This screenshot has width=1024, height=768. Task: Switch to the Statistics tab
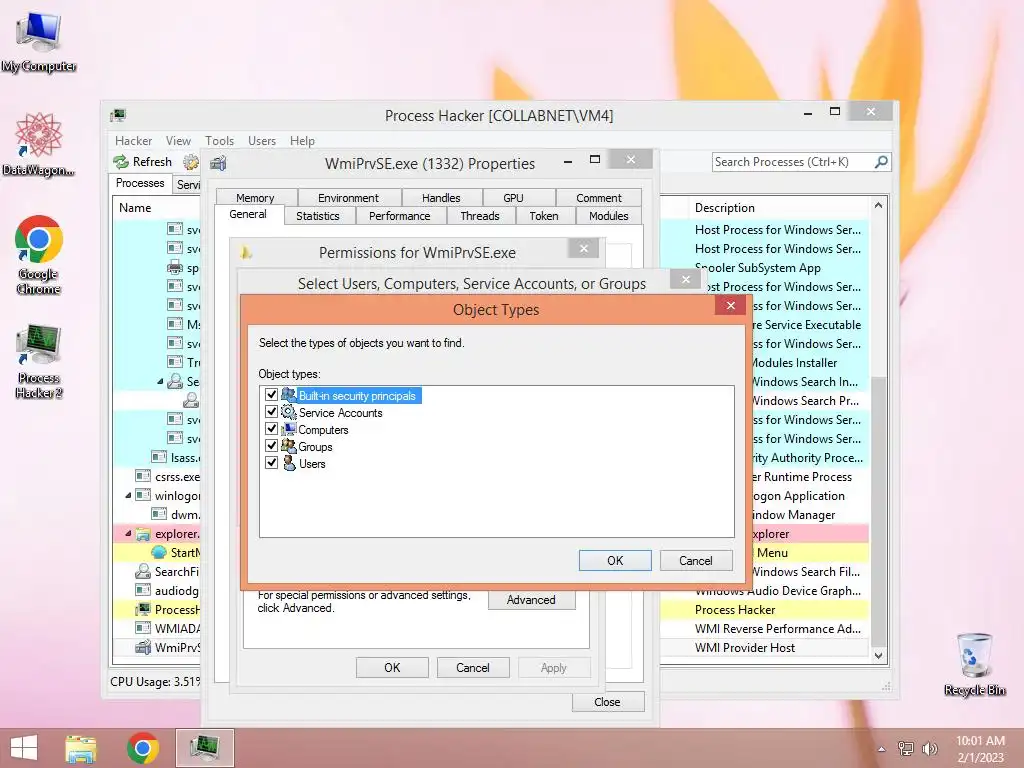(x=318, y=216)
